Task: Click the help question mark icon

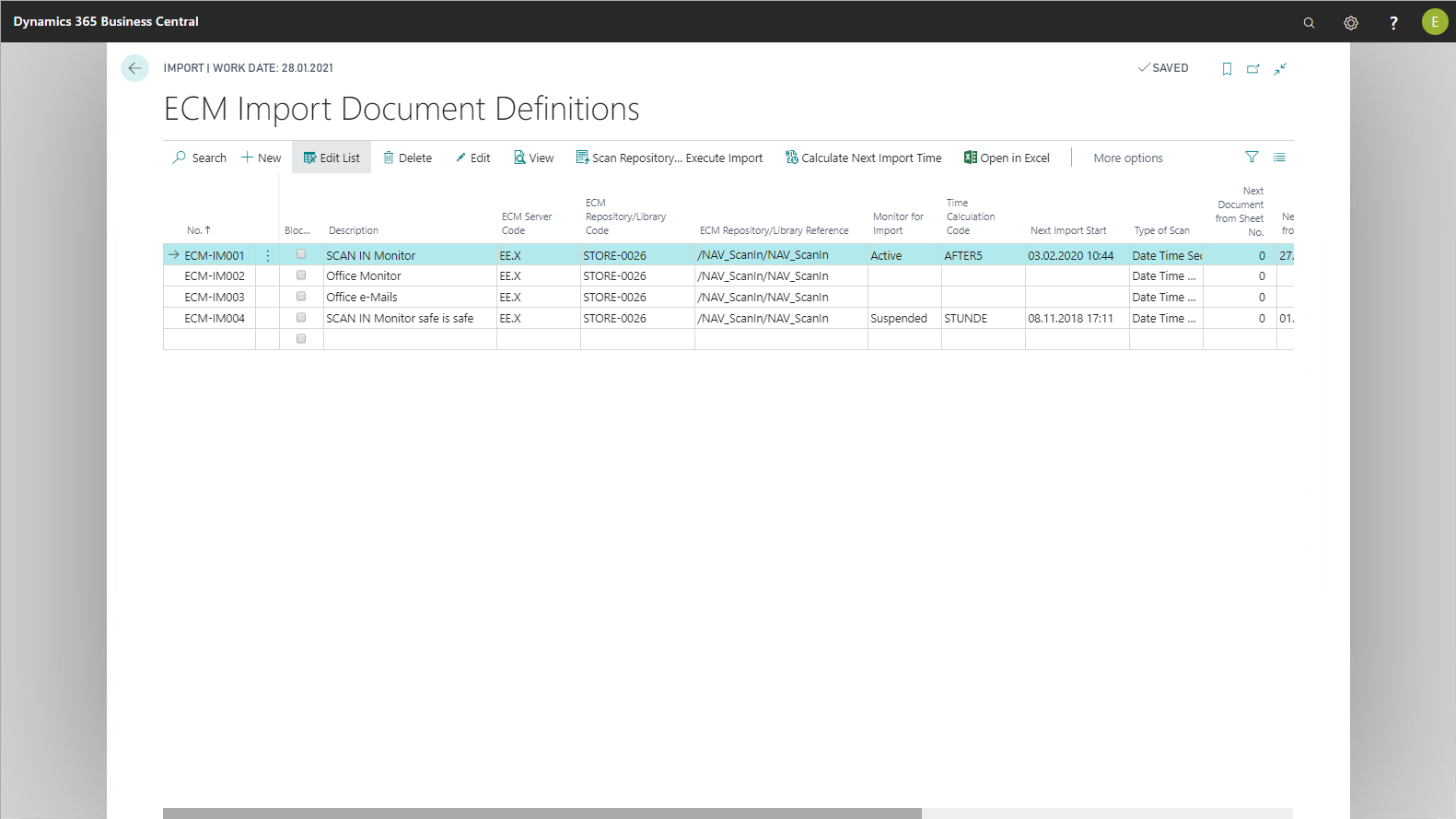Action: point(1393,22)
